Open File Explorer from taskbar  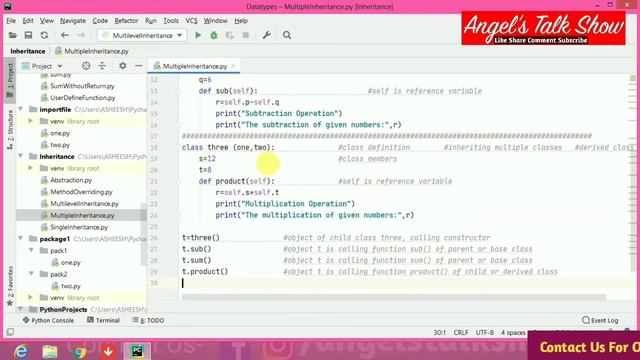[x=50, y=351]
